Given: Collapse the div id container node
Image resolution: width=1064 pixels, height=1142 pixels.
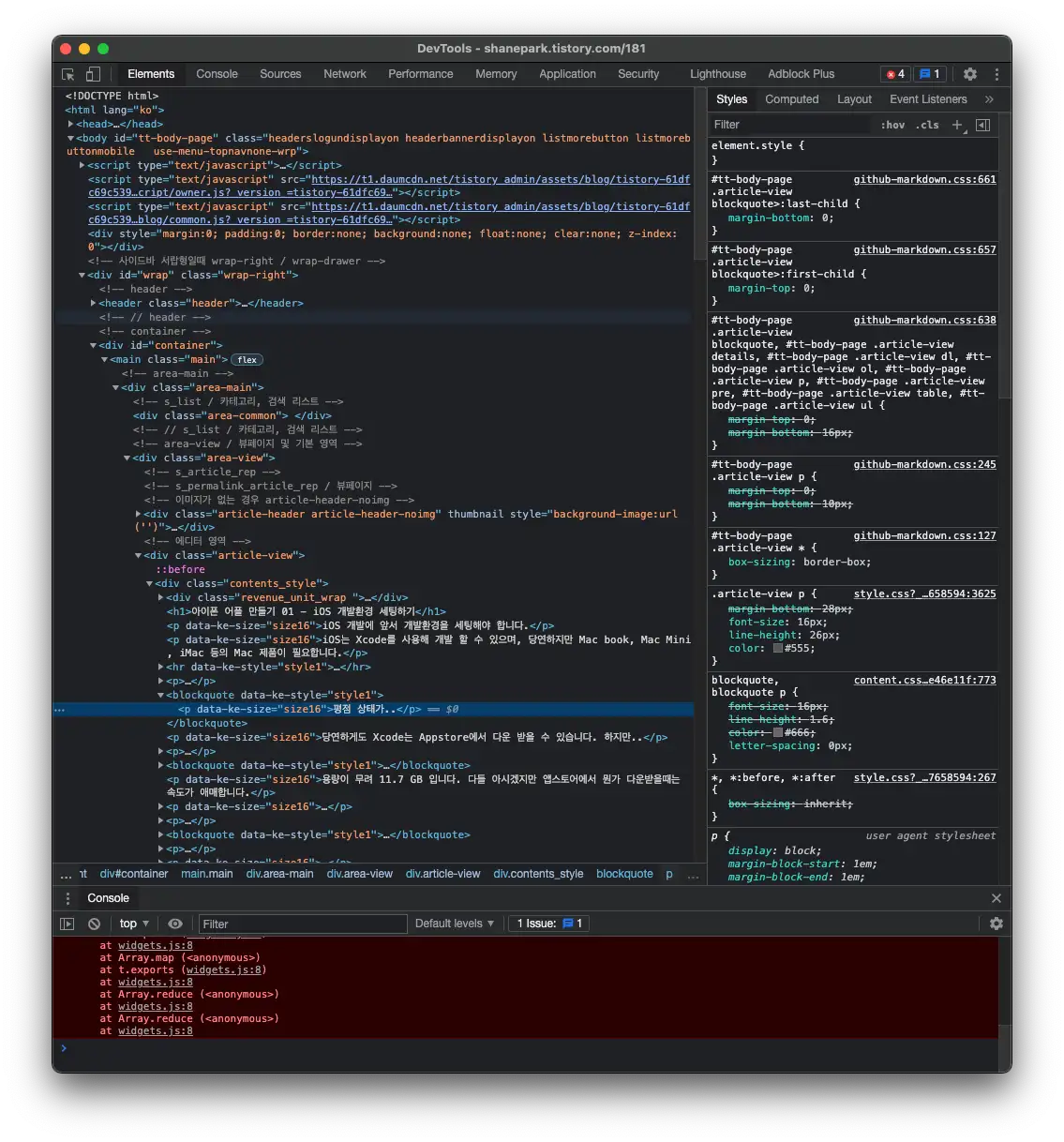Looking at the screenshot, I should [x=93, y=345].
